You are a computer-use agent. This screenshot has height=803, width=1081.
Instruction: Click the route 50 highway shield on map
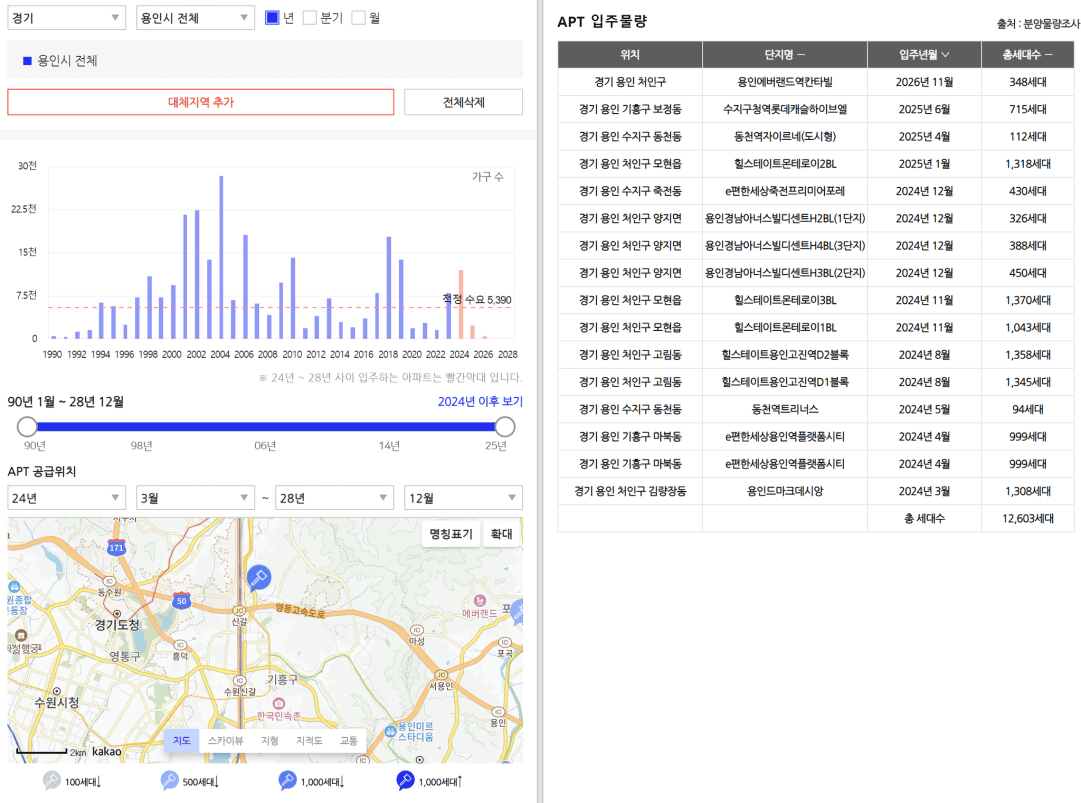click(181, 600)
